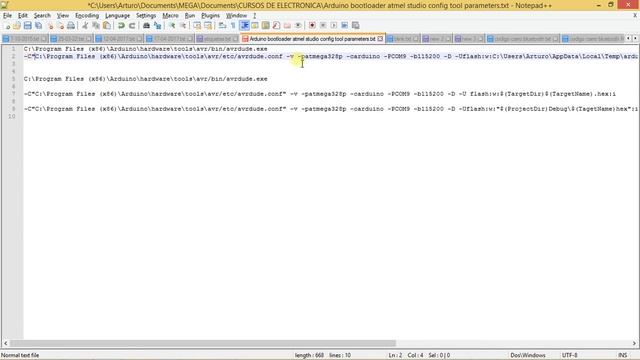The image size is (640, 360).
Task: Click the Close All toolbar icon
Action: (60, 26)
